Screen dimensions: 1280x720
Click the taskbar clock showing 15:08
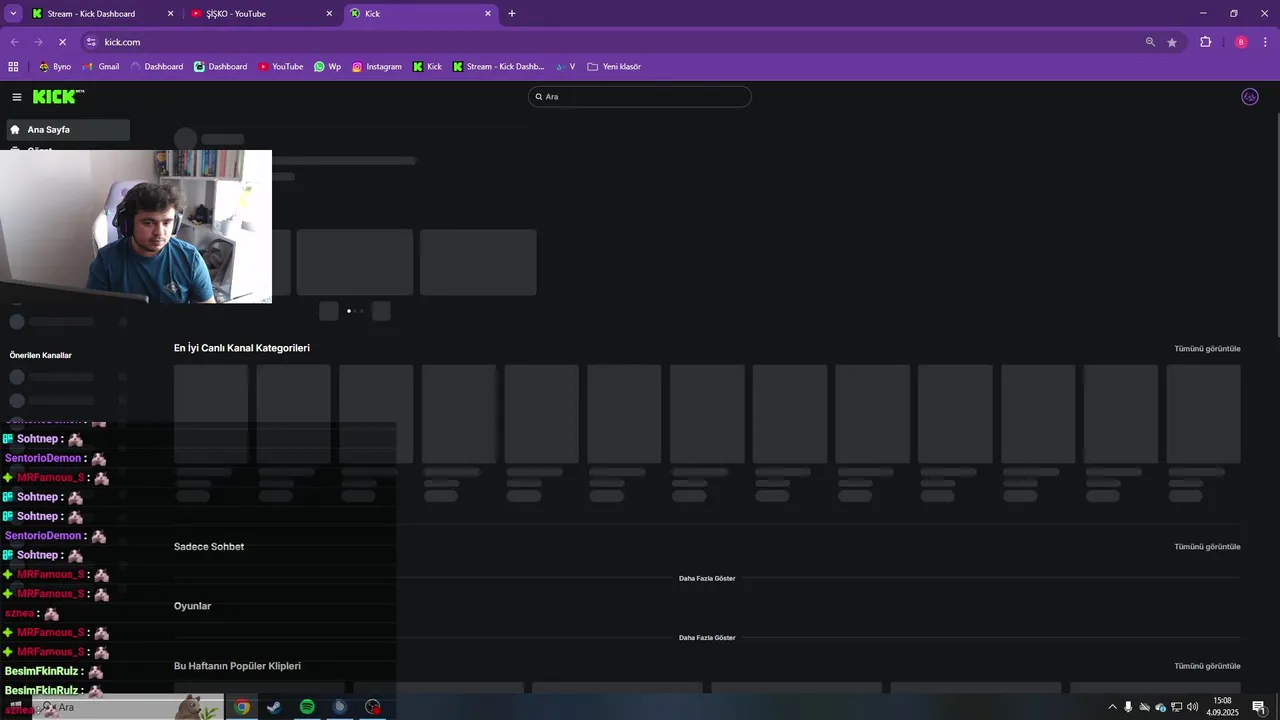(x=1222, y=707)
